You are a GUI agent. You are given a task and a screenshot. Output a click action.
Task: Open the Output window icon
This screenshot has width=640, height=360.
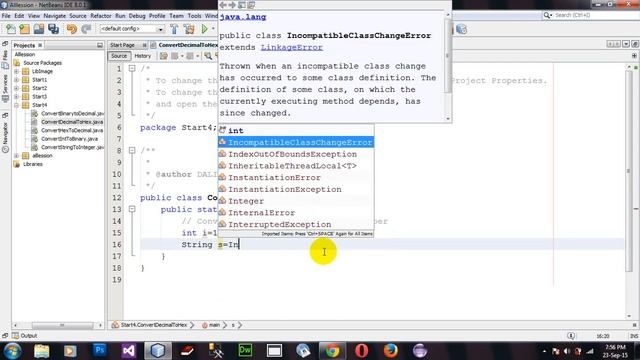16,336
